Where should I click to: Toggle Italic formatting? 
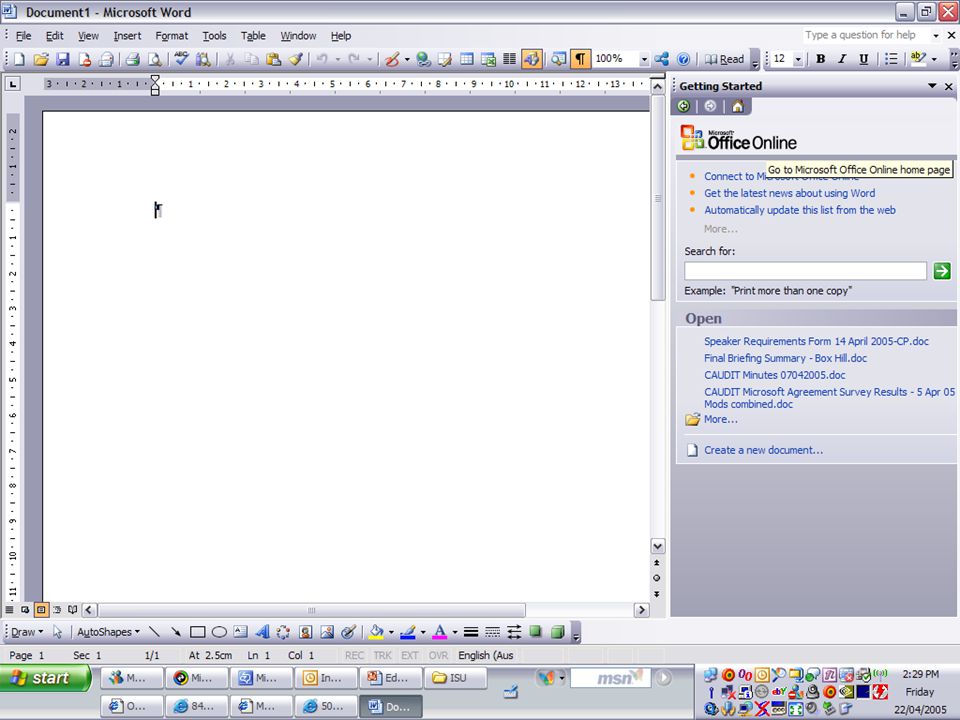[x=842, y=59]
